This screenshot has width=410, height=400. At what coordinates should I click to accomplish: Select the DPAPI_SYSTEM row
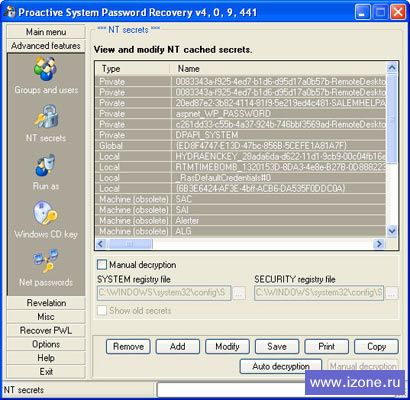coord(241,135)
